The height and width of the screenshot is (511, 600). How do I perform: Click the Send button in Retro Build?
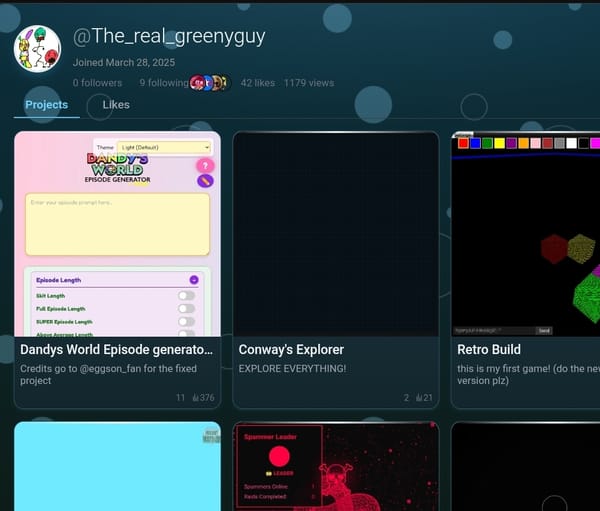tap(544, 331)
